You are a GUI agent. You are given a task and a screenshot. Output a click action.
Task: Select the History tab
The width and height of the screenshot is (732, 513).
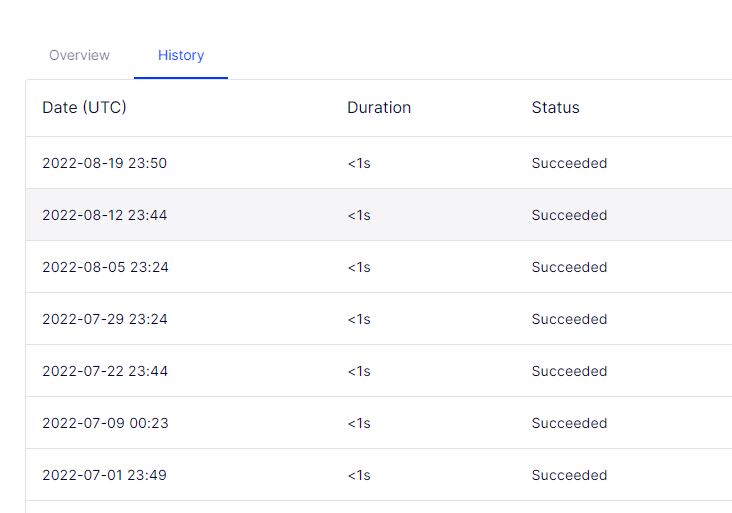[181, 55]
